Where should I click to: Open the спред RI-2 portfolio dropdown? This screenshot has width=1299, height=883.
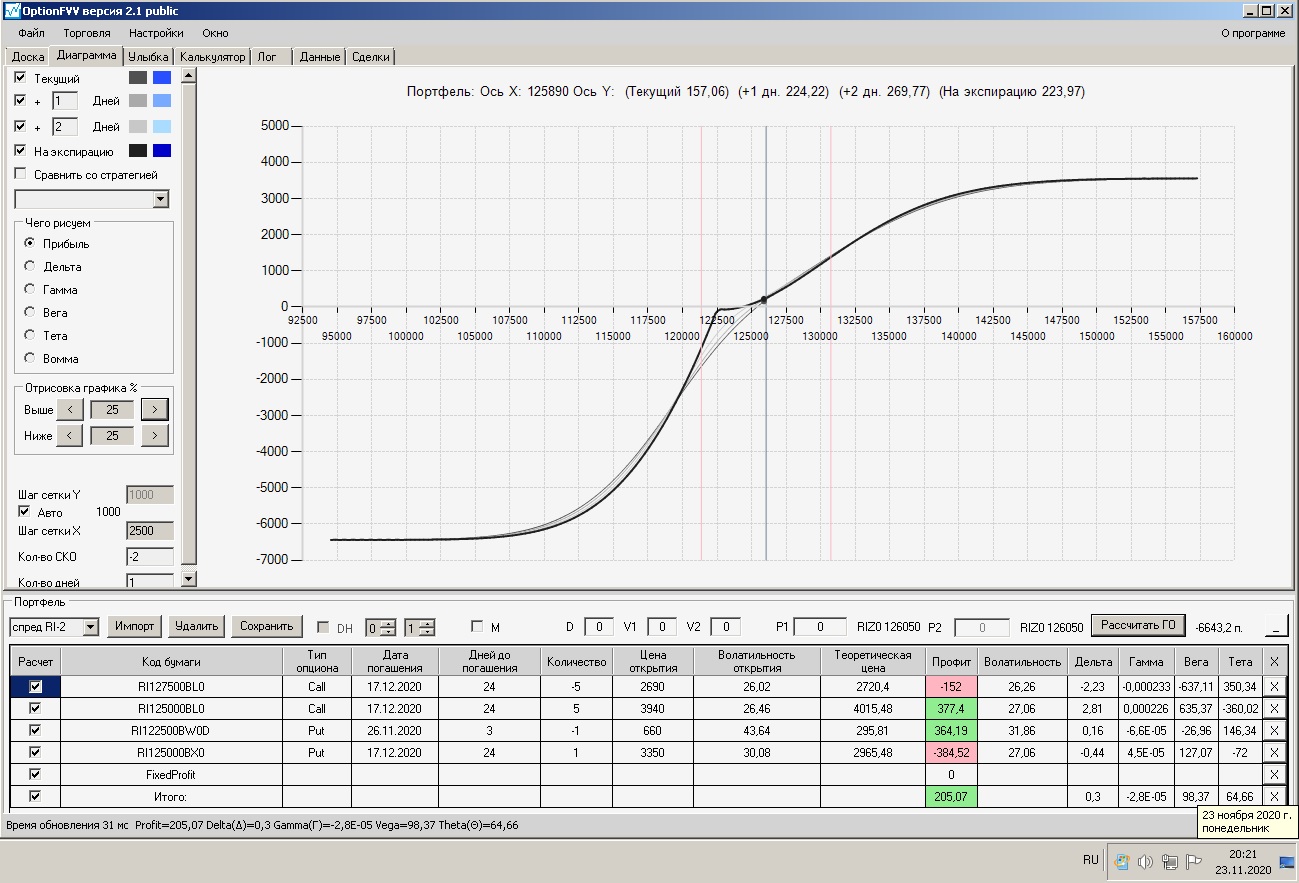pos(90,627)
